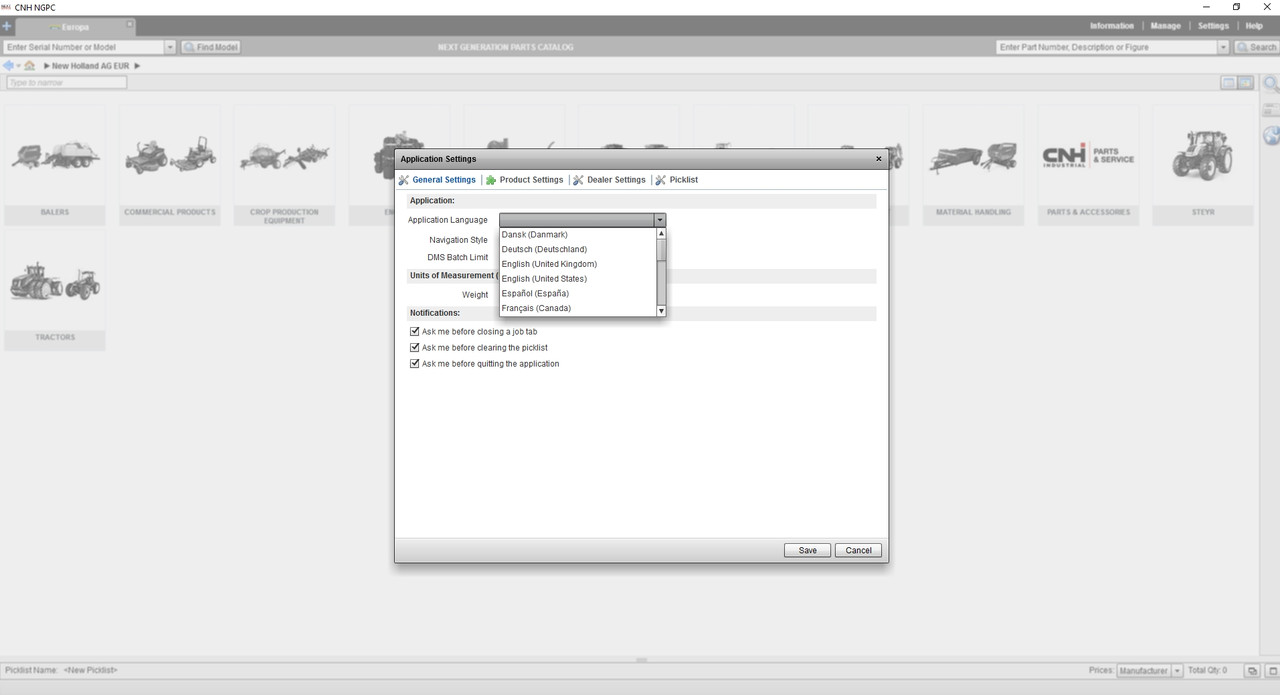Open the Balers category thumbnail

pos(55,164)
